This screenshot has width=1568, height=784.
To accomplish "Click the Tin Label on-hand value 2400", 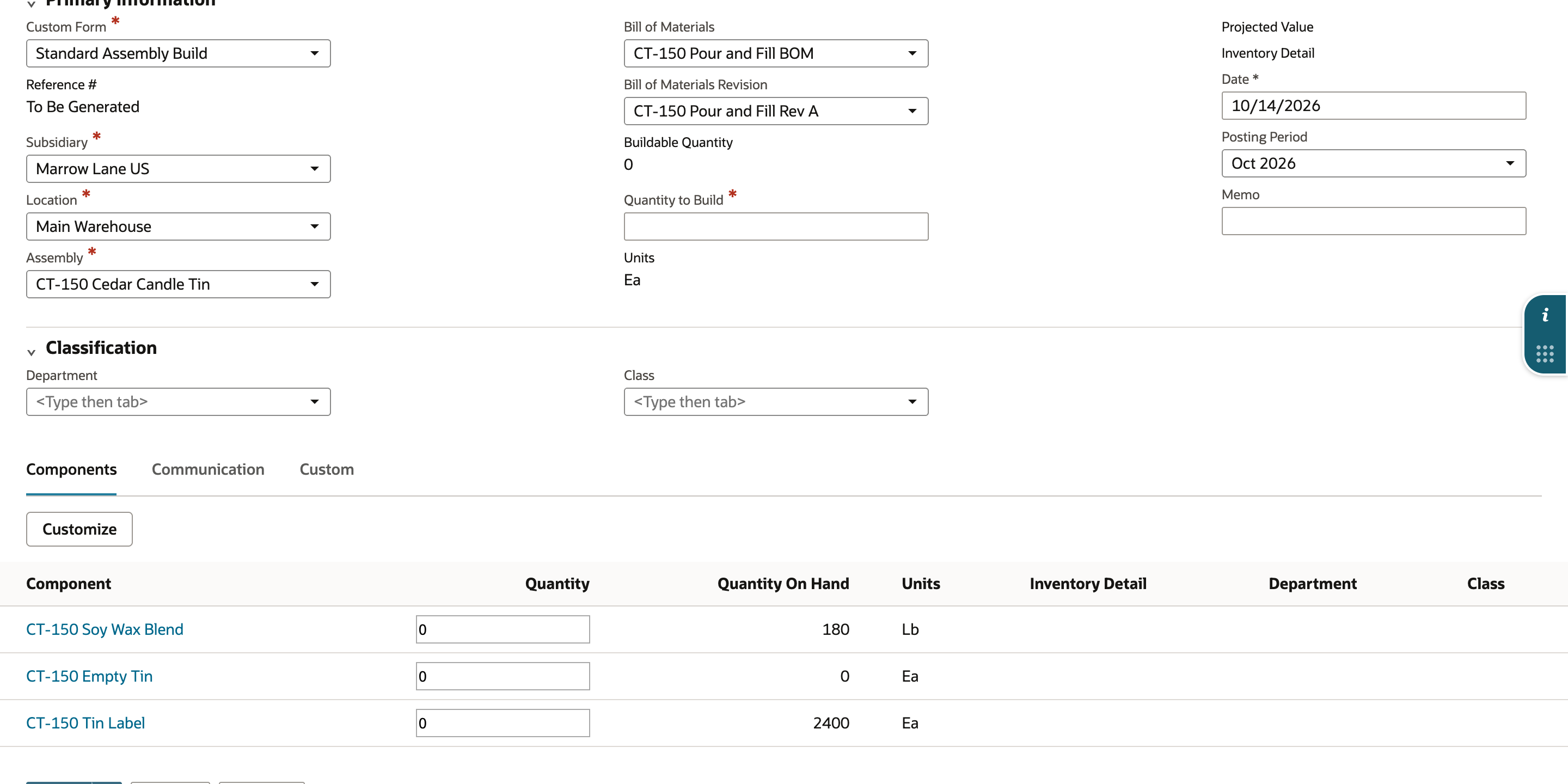I will tap(831, 723).
